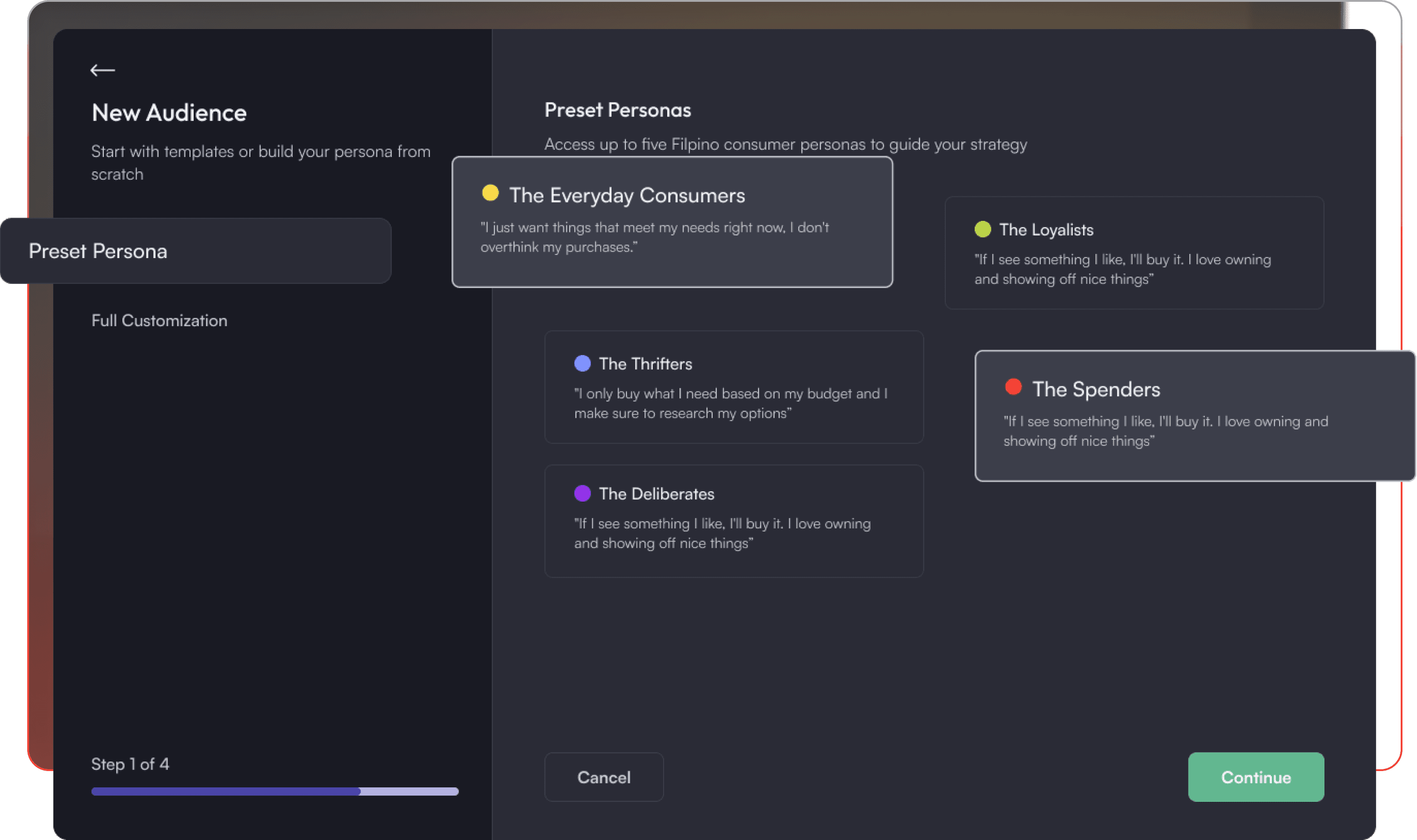The height and width of the screenshot is (840, 1417).
Task: Cancel the new audience setup
Action: click(x=603, y=777)
